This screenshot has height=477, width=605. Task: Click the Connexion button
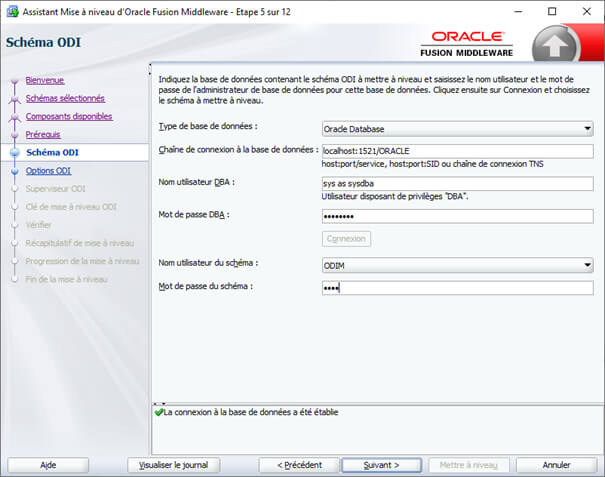point(346,239)
